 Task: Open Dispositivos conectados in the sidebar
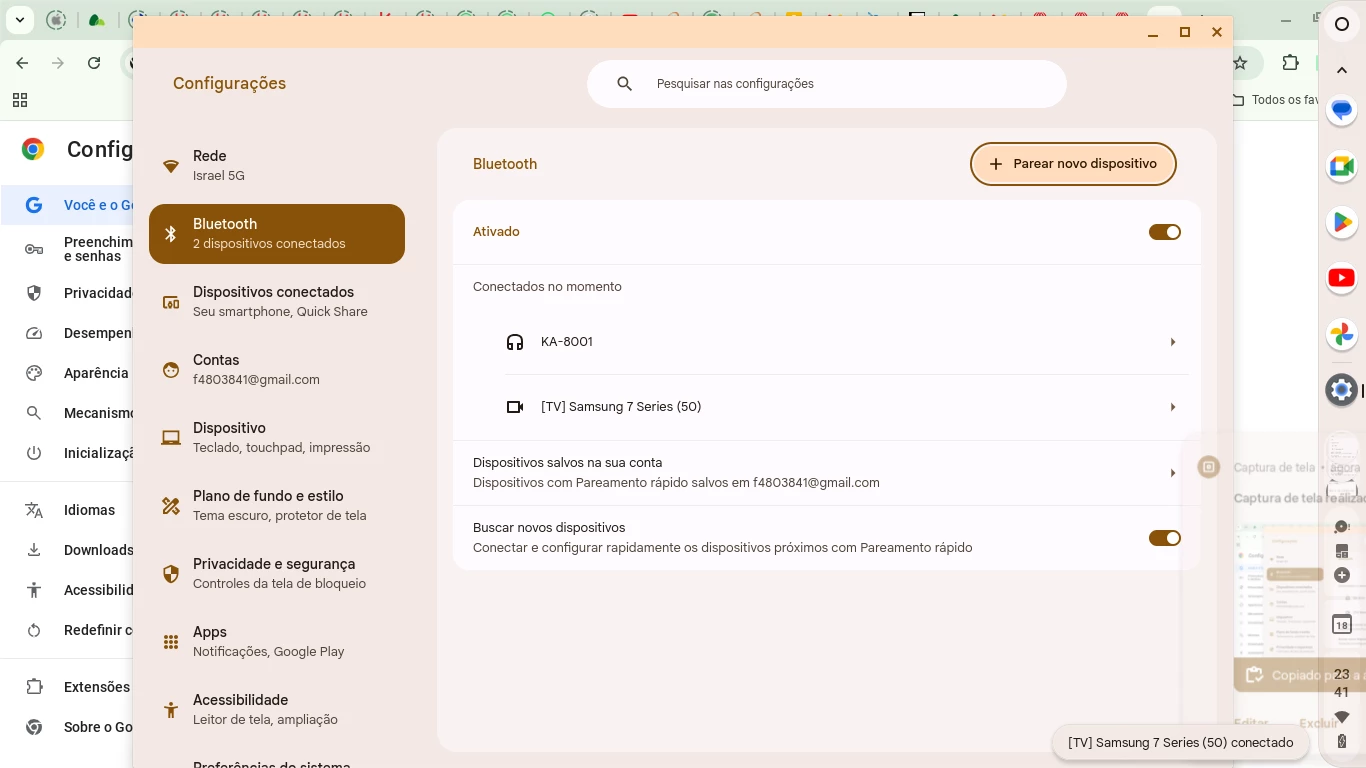point(277,302)
